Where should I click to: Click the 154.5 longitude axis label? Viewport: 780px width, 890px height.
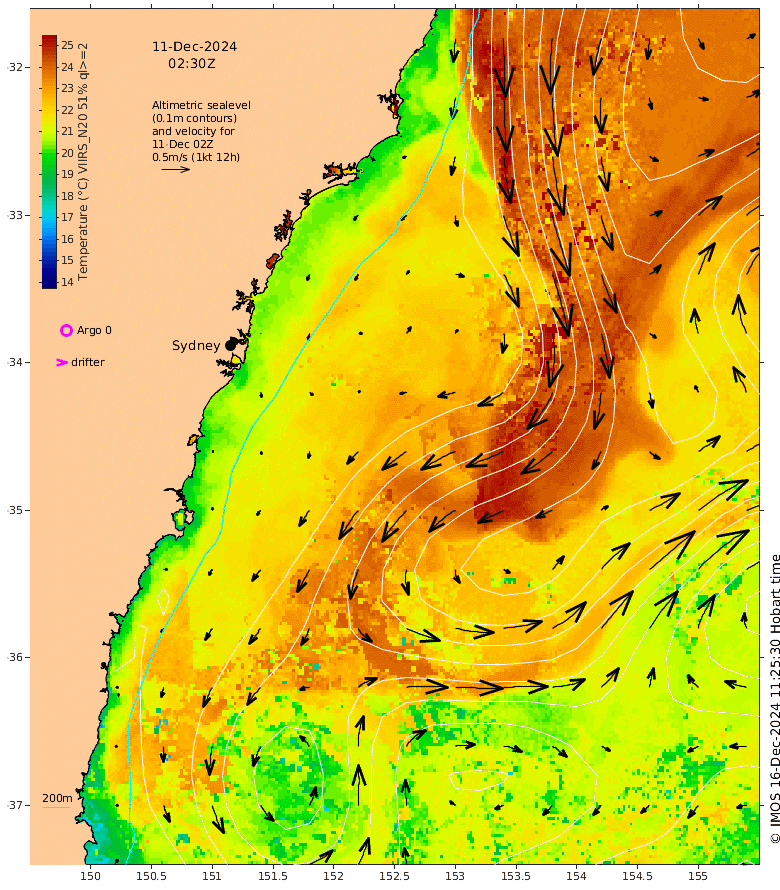pos(638,876)
